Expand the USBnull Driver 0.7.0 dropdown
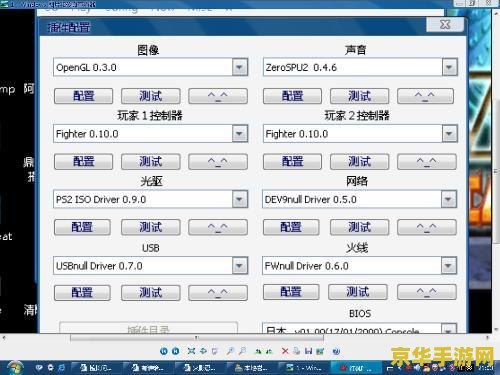 (x=240, y=266)
